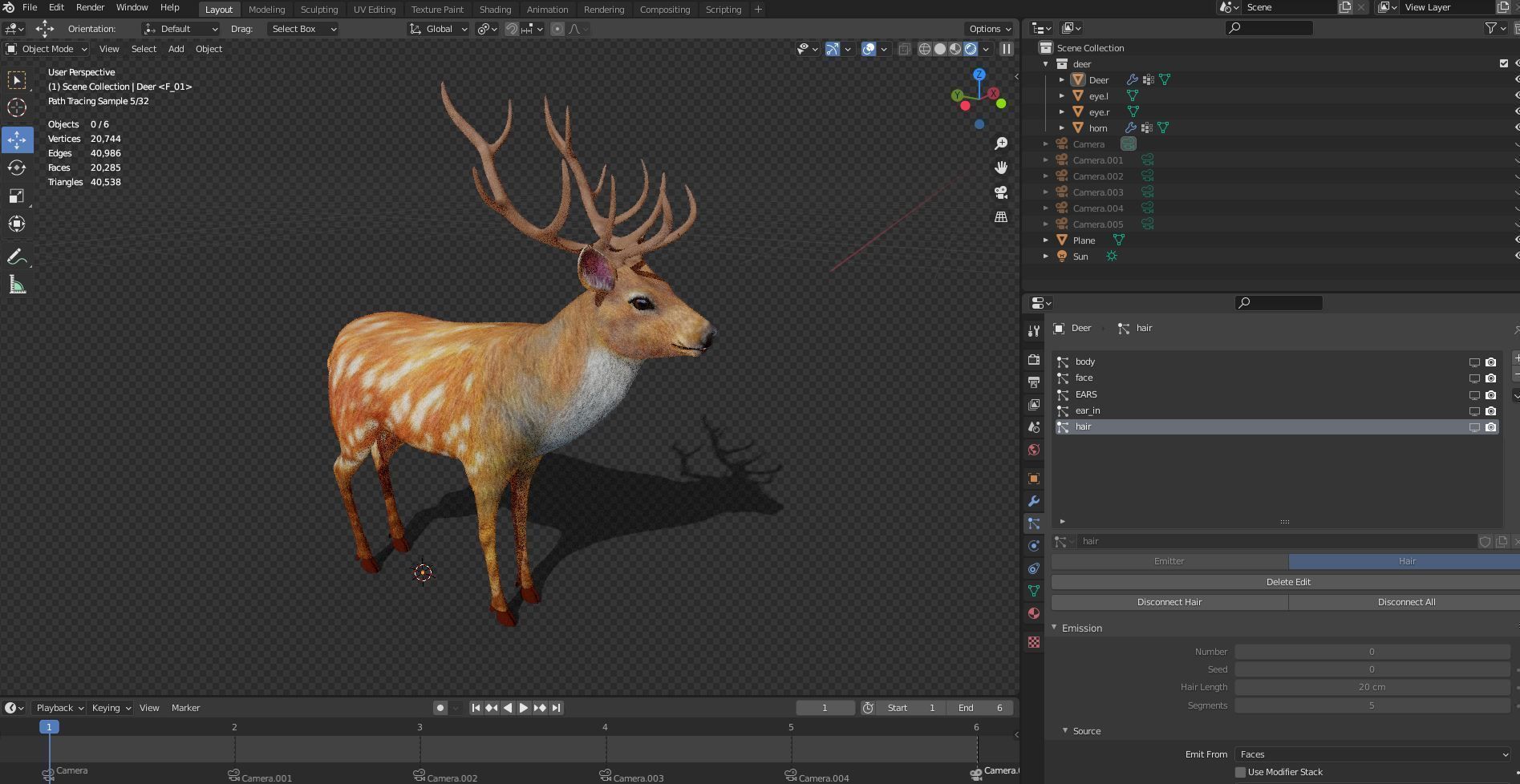Open the Render menu
1520x784 pixels.
[90, 7]
